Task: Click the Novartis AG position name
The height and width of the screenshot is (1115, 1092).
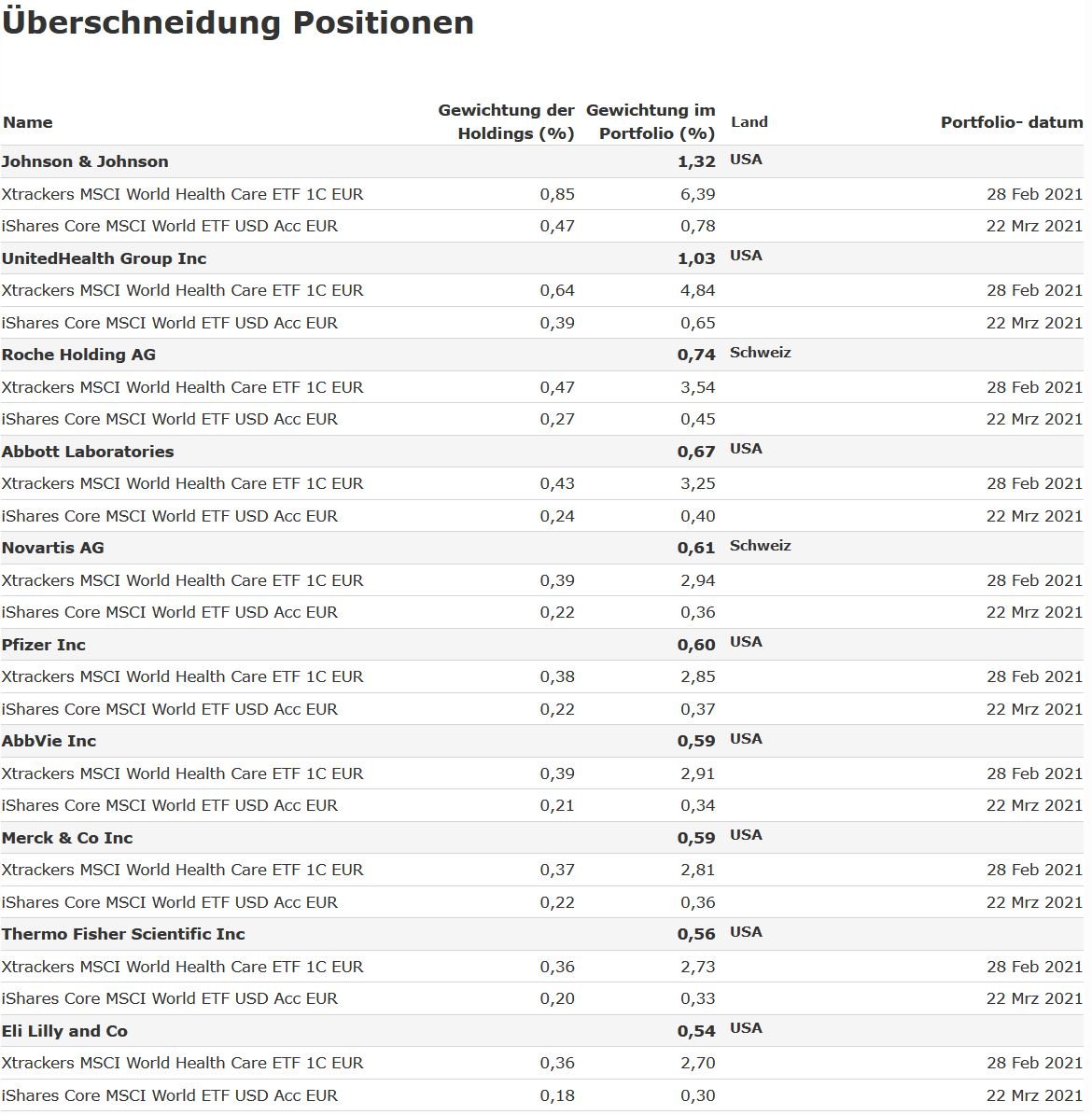Action: (x=52, y=548)
